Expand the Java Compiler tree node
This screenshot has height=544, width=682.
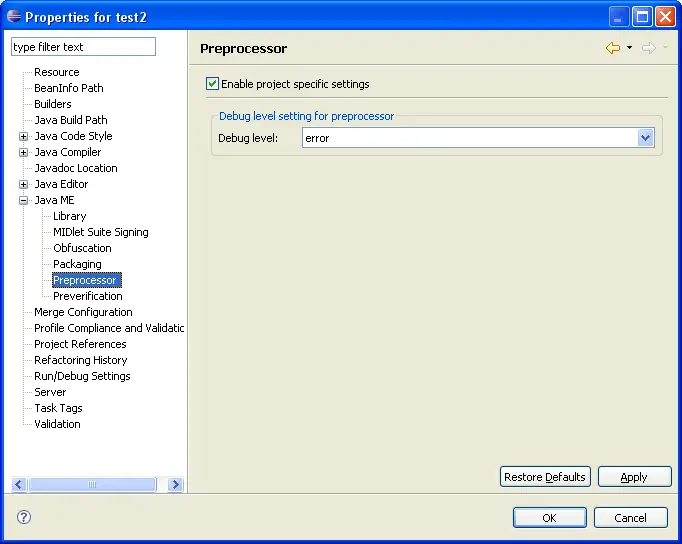coord(24,152)
